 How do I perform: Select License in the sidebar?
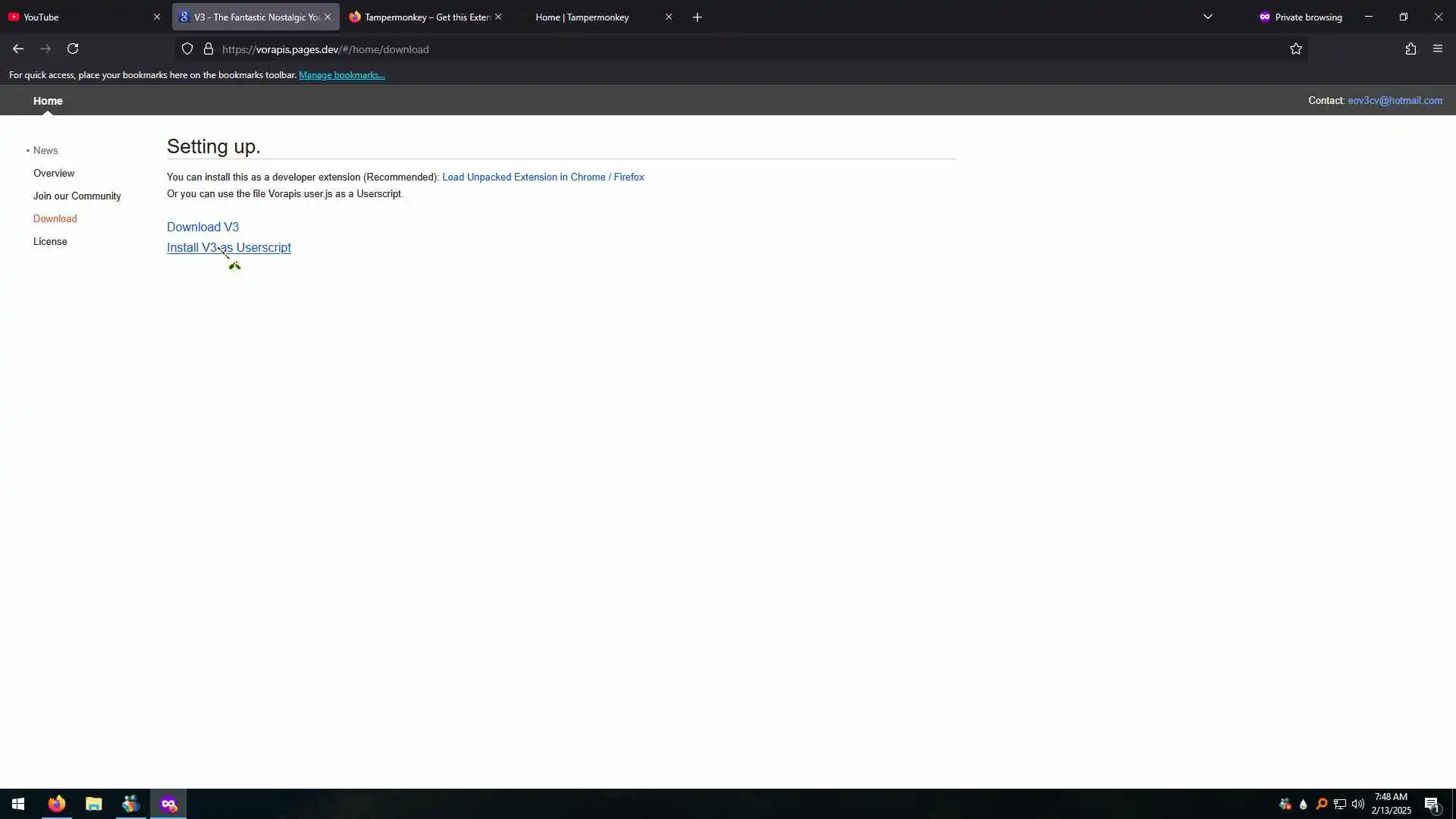click(x=50, y=241)
